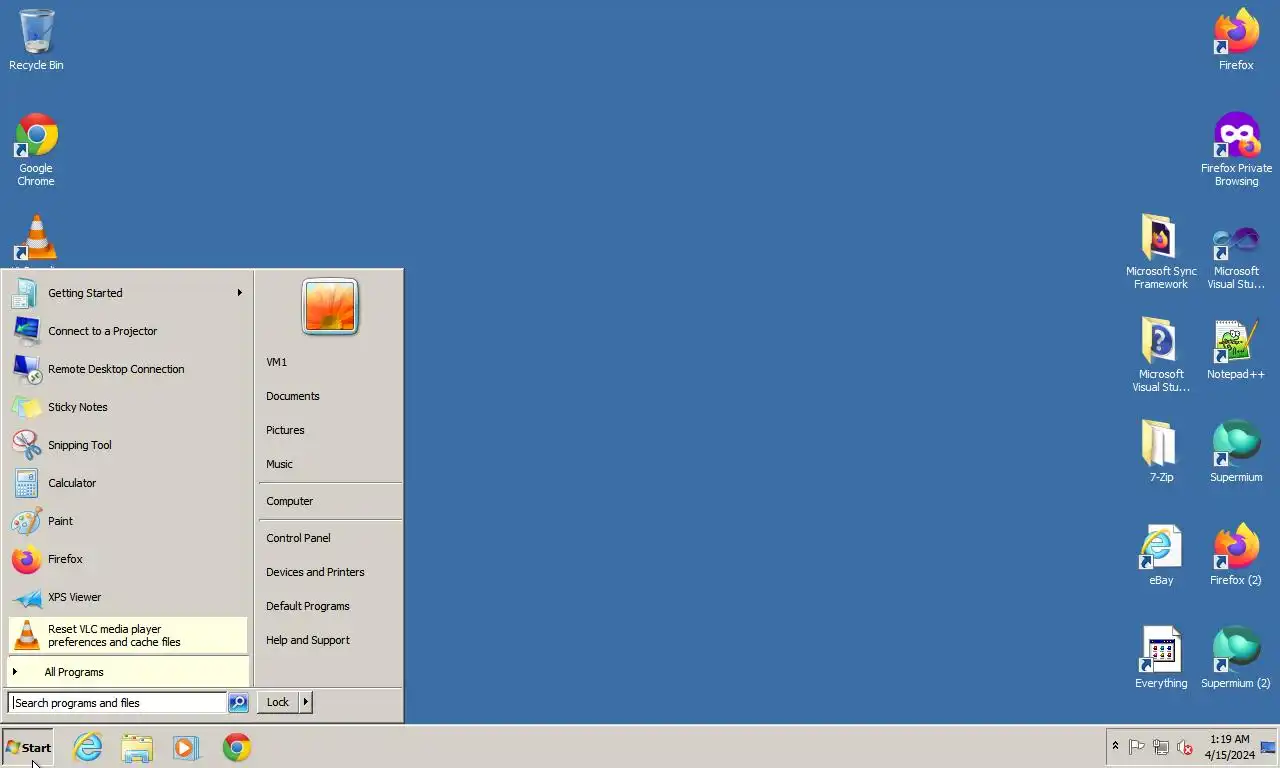Launch Snipping Tool from Start menu
The height and width of the screenshot is (768, 1280).
click(128, 445)
